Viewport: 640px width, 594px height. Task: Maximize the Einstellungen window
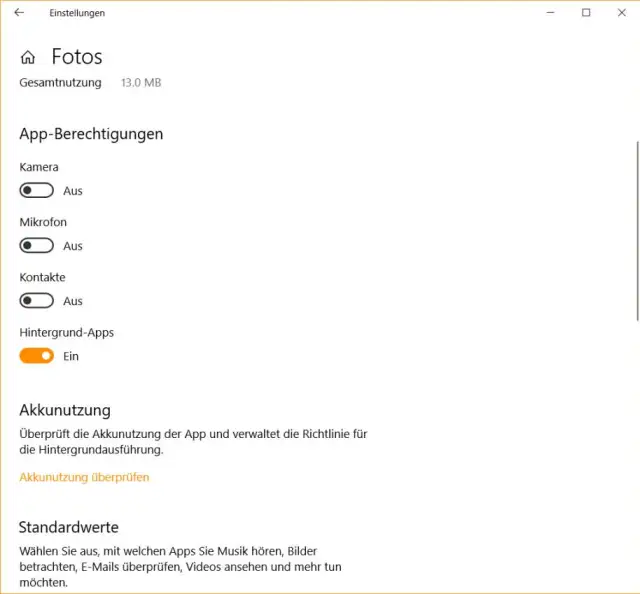[x=586, y=13]
